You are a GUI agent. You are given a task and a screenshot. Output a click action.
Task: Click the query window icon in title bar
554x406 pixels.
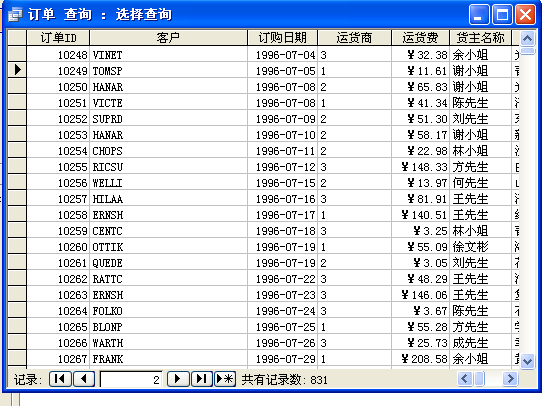click(15, 15)
